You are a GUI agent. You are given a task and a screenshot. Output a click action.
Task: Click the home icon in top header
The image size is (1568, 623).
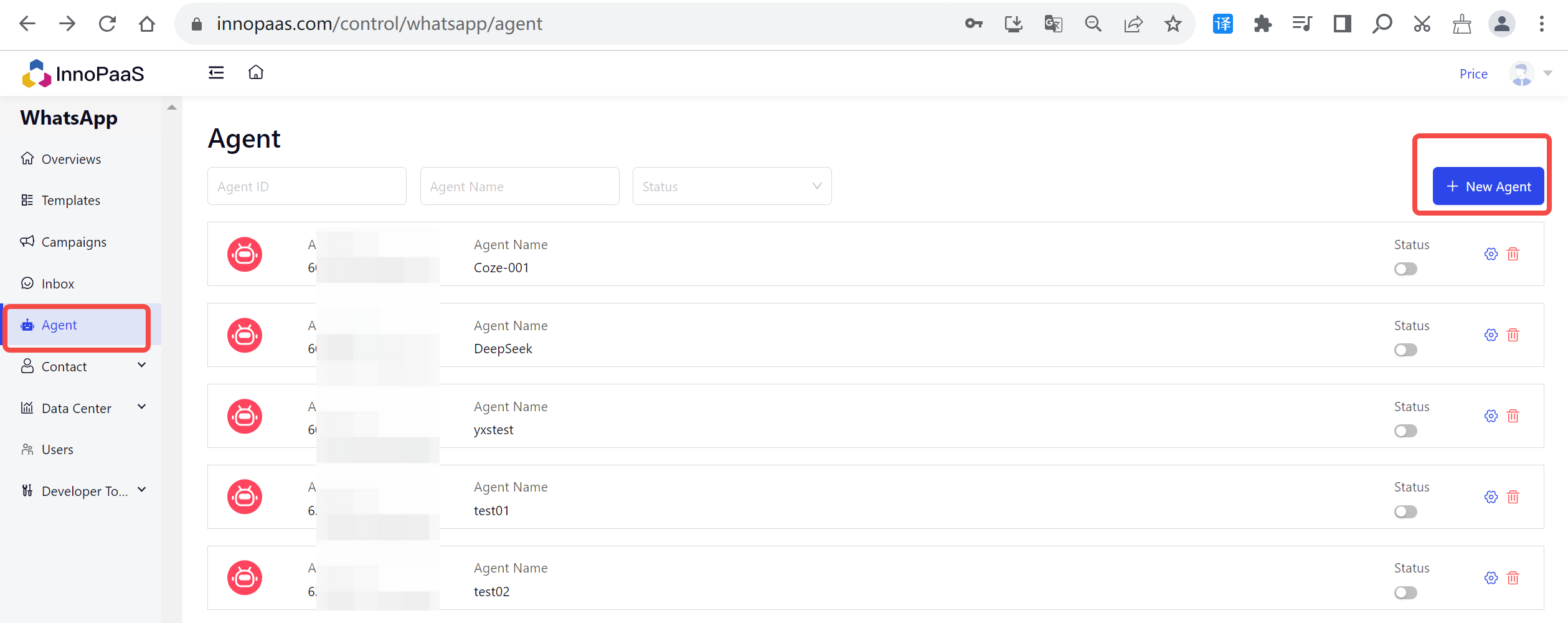(256, 73)
